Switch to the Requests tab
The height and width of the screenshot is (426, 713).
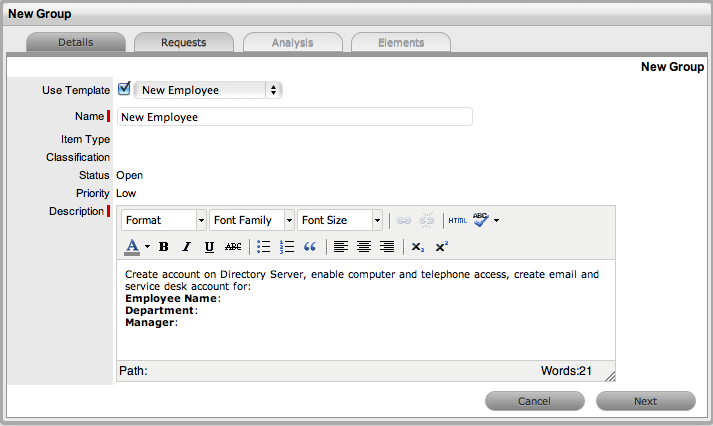(x=184, y=42)
